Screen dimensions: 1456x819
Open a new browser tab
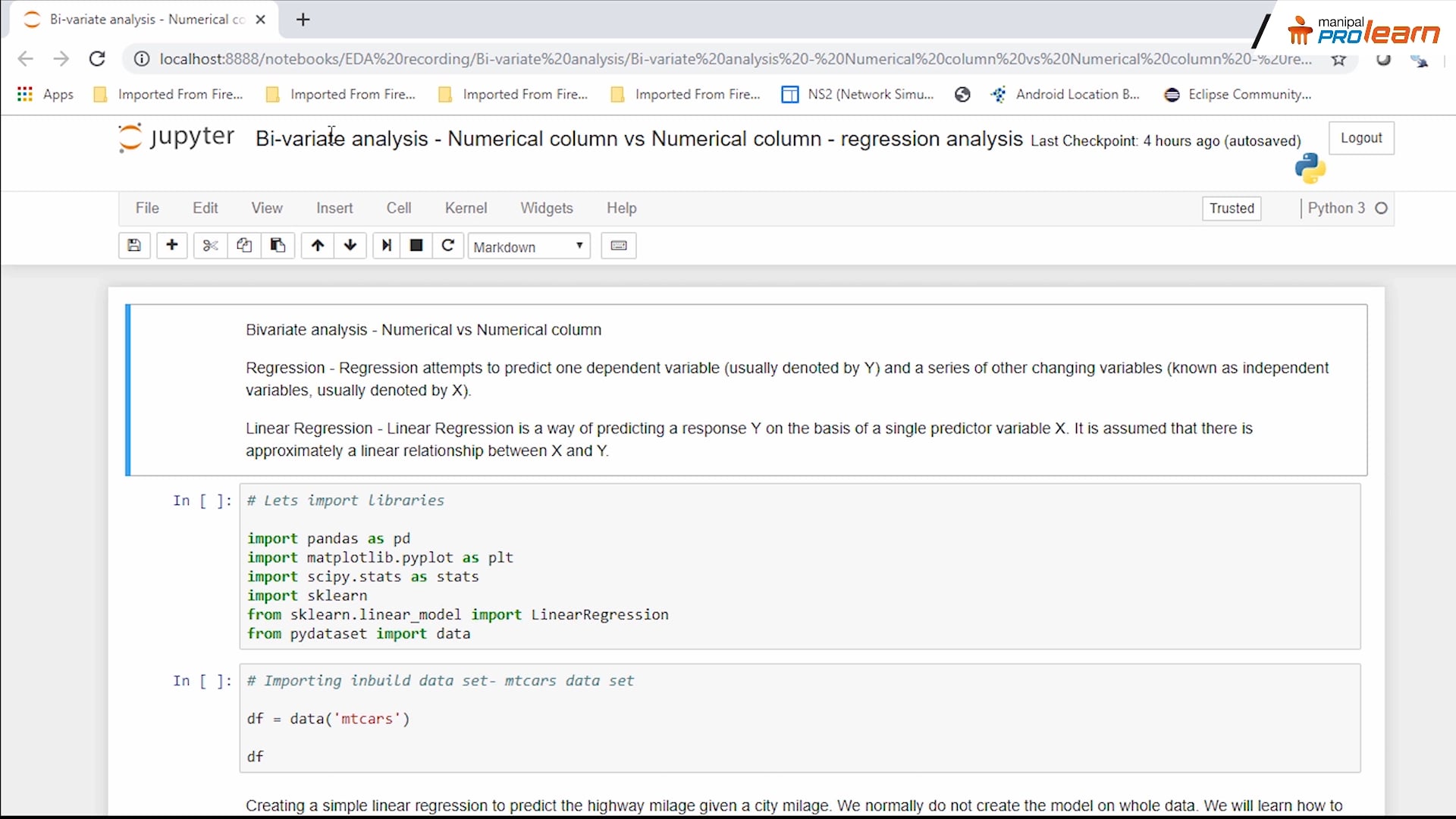point(303,20)
